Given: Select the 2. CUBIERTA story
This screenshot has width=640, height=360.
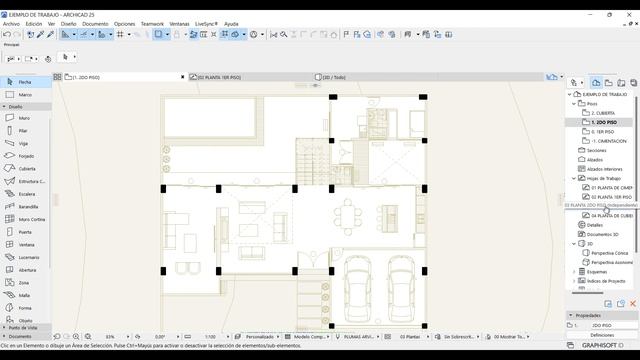Looking at the screenshot, I should (603, 113).
